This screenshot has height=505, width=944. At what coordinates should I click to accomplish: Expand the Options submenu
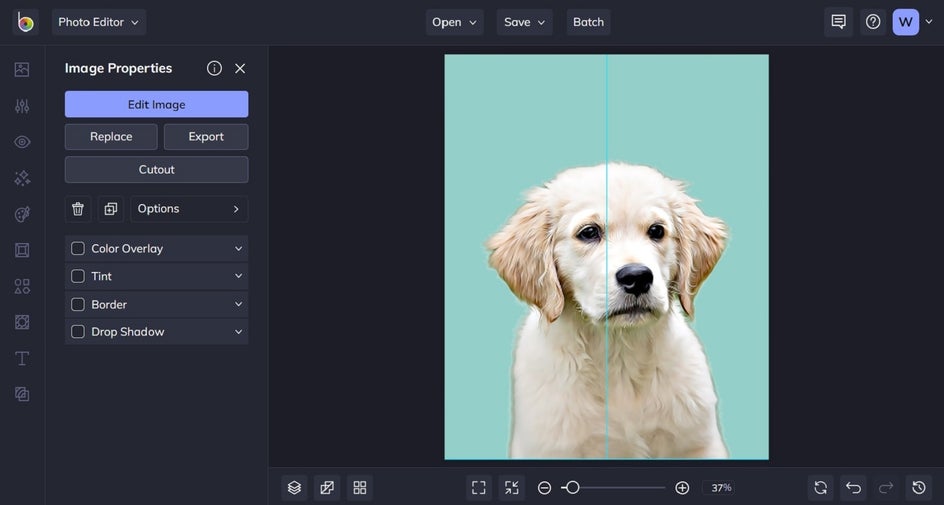coord(189,209)
